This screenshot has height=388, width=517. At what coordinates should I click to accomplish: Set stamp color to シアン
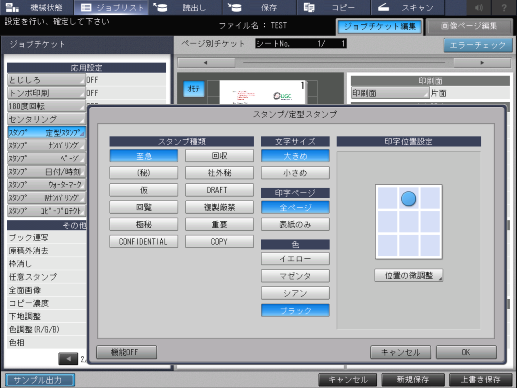coord(295,293)
